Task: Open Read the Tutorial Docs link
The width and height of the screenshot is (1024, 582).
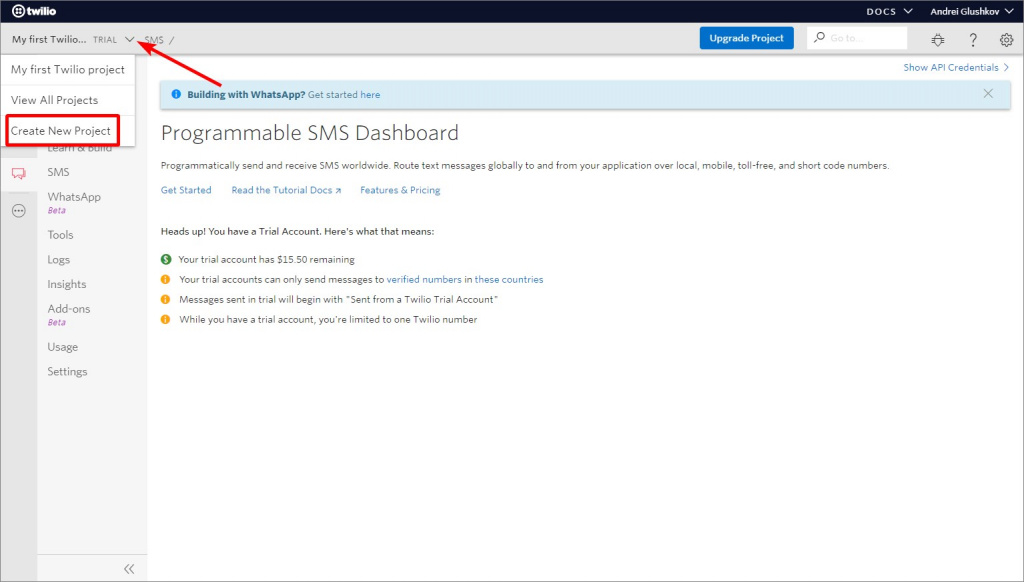Action: tap(286, 190)
